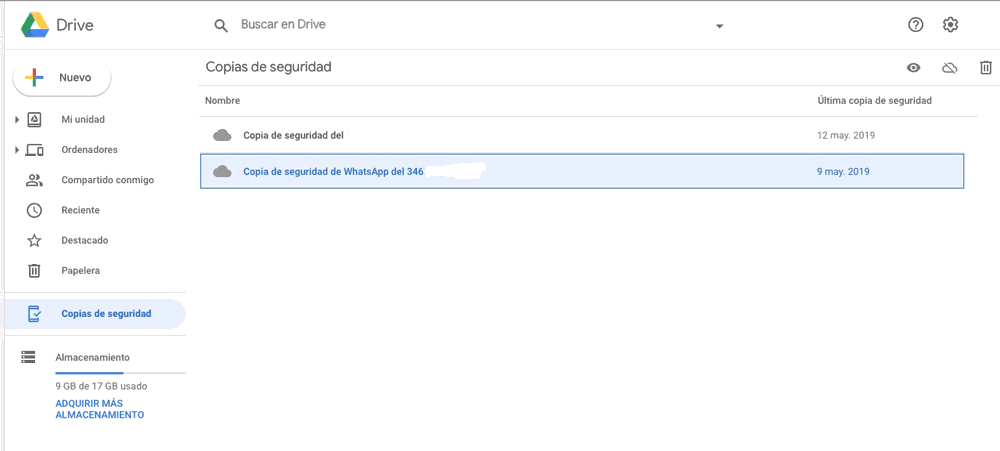Click the Nuevo button
The height and width of the screenshot is (451, 1000).
(x=62, y=77)
